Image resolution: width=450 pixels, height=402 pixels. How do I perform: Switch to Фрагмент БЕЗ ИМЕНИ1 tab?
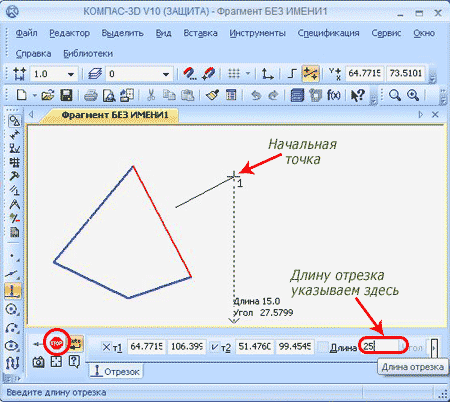click(115, 115)
